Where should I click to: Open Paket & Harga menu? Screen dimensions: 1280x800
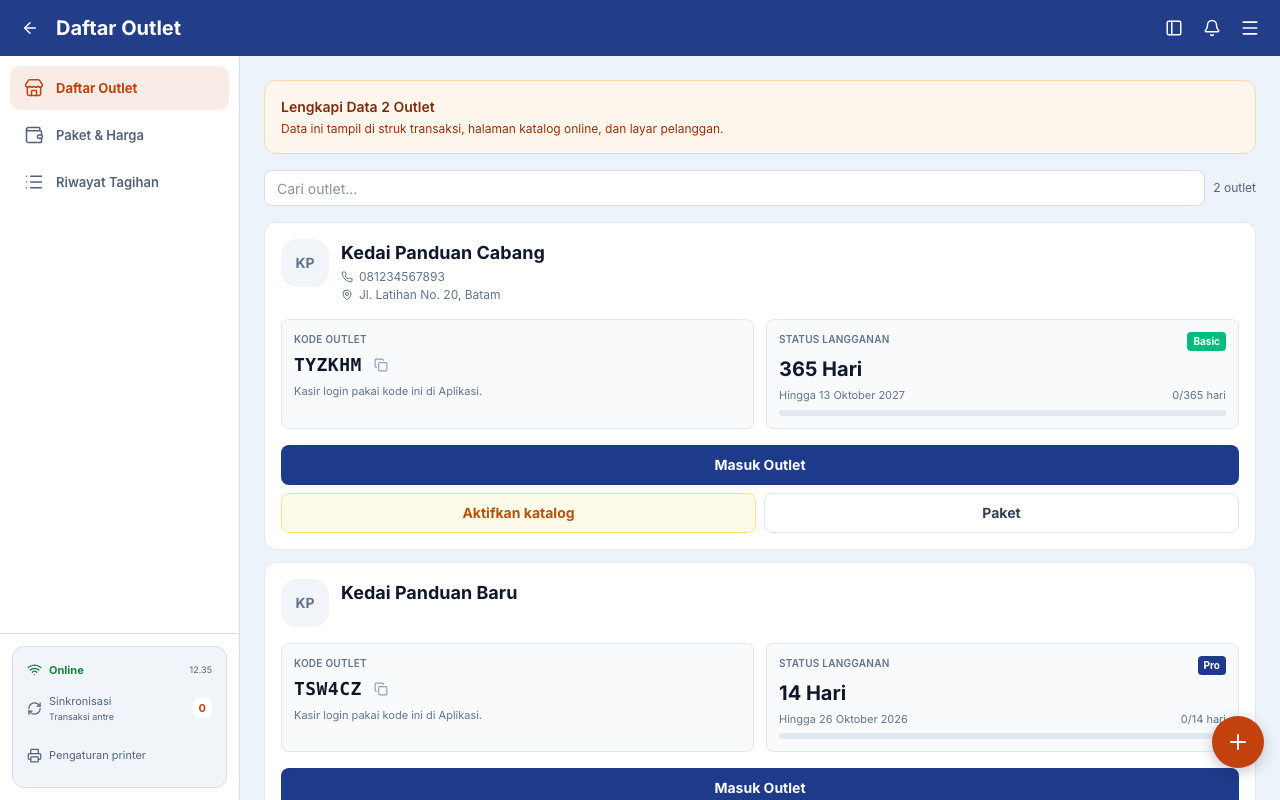pyautogui.click(x=119, y=135)
